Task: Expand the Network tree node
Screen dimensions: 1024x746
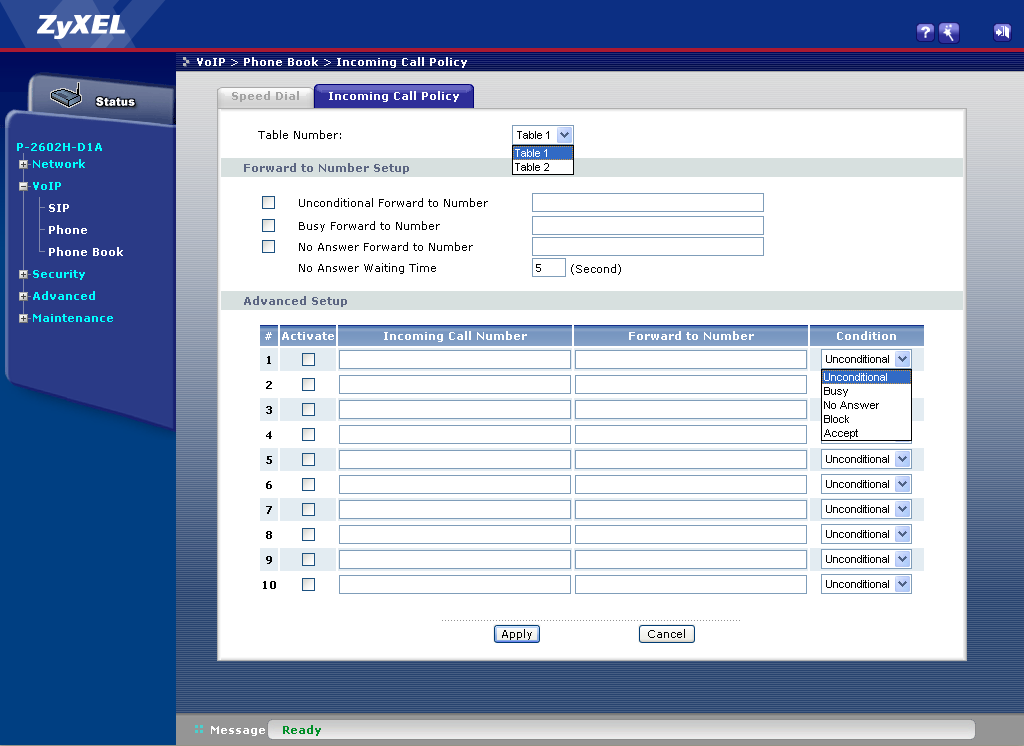Action: pyautogui.click(x=24, y=165)
